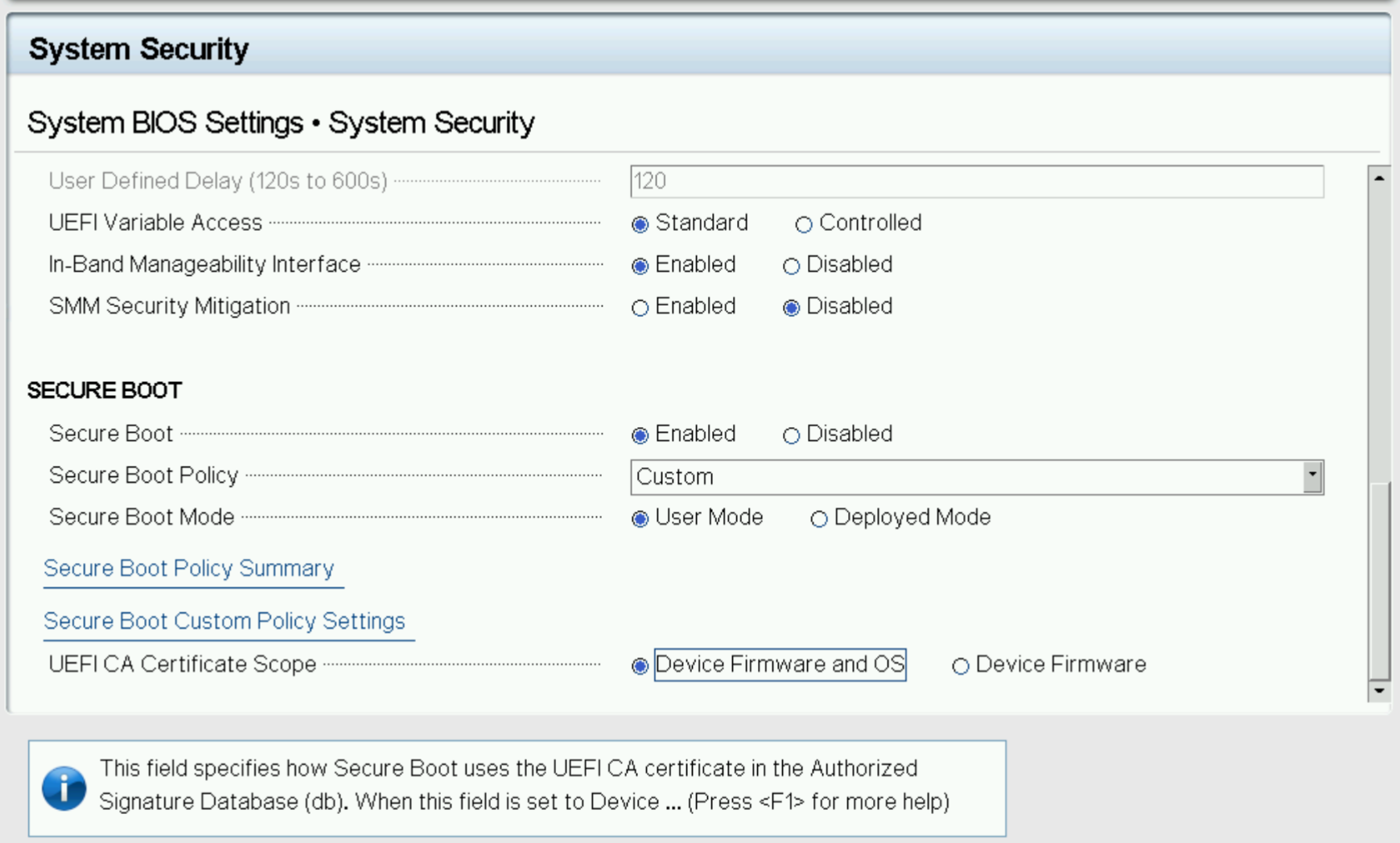Click the scrollbar down arrow

(x=1377, y=689)
